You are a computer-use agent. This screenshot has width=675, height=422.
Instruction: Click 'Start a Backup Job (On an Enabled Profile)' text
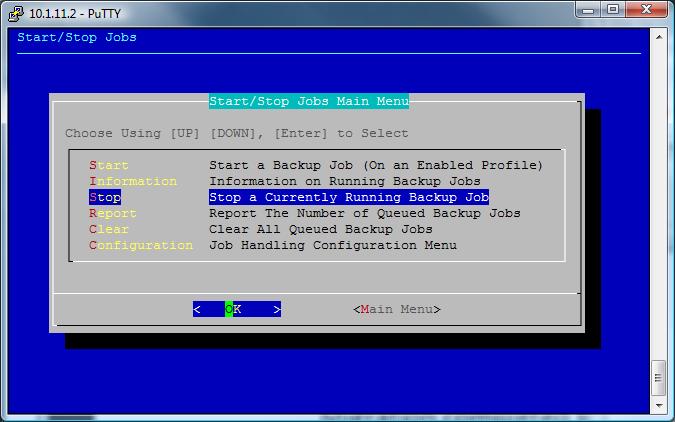(x=376, y=165)
